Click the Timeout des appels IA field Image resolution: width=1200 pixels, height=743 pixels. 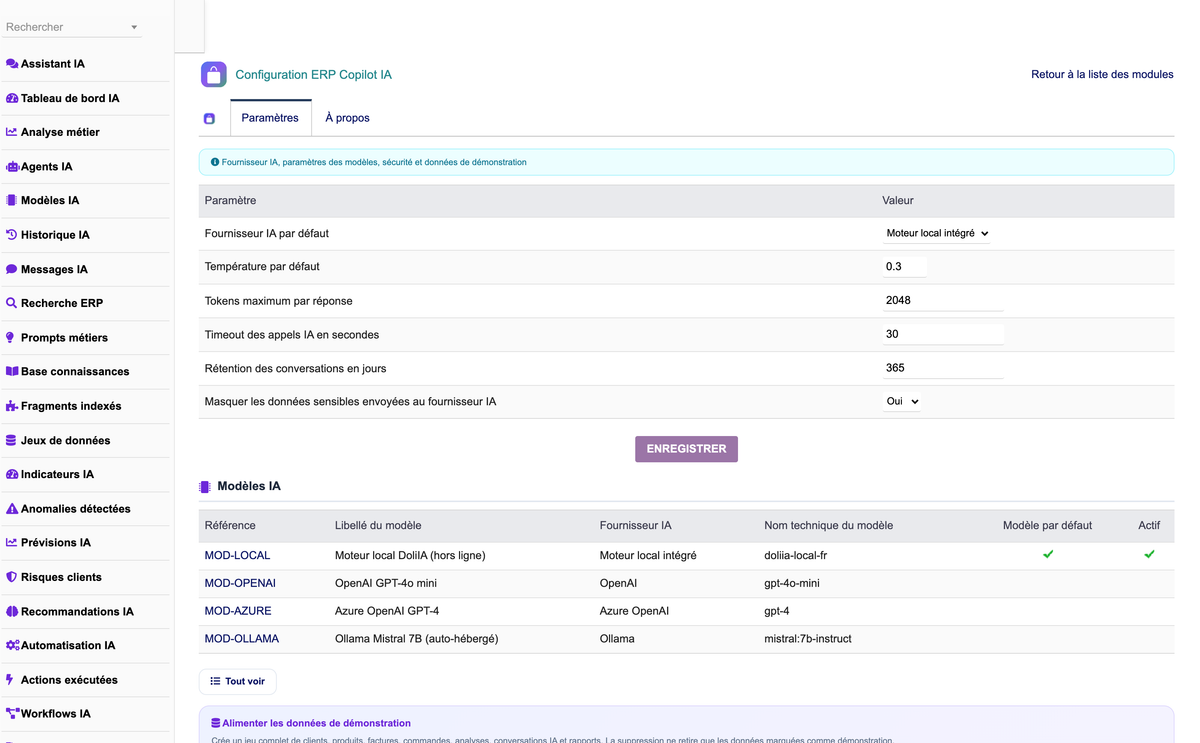click(x=943, y=335)
